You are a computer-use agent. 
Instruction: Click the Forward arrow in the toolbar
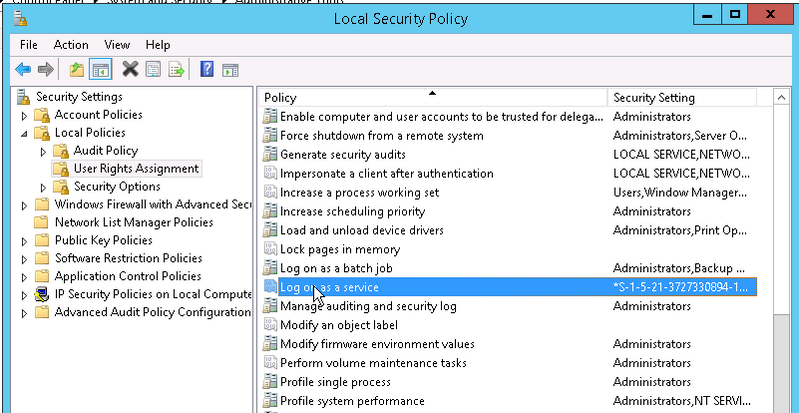(x=44, y=69)
